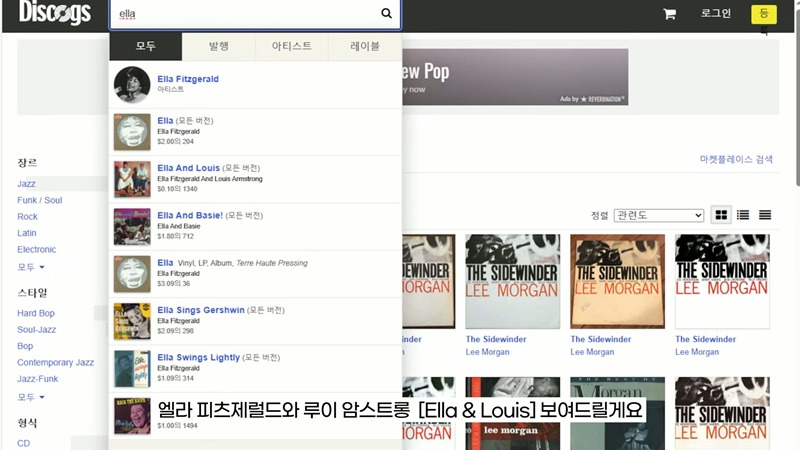
Task: Open 'Ella (모든 버전)' suggestion
Action: tap(255, 132)
